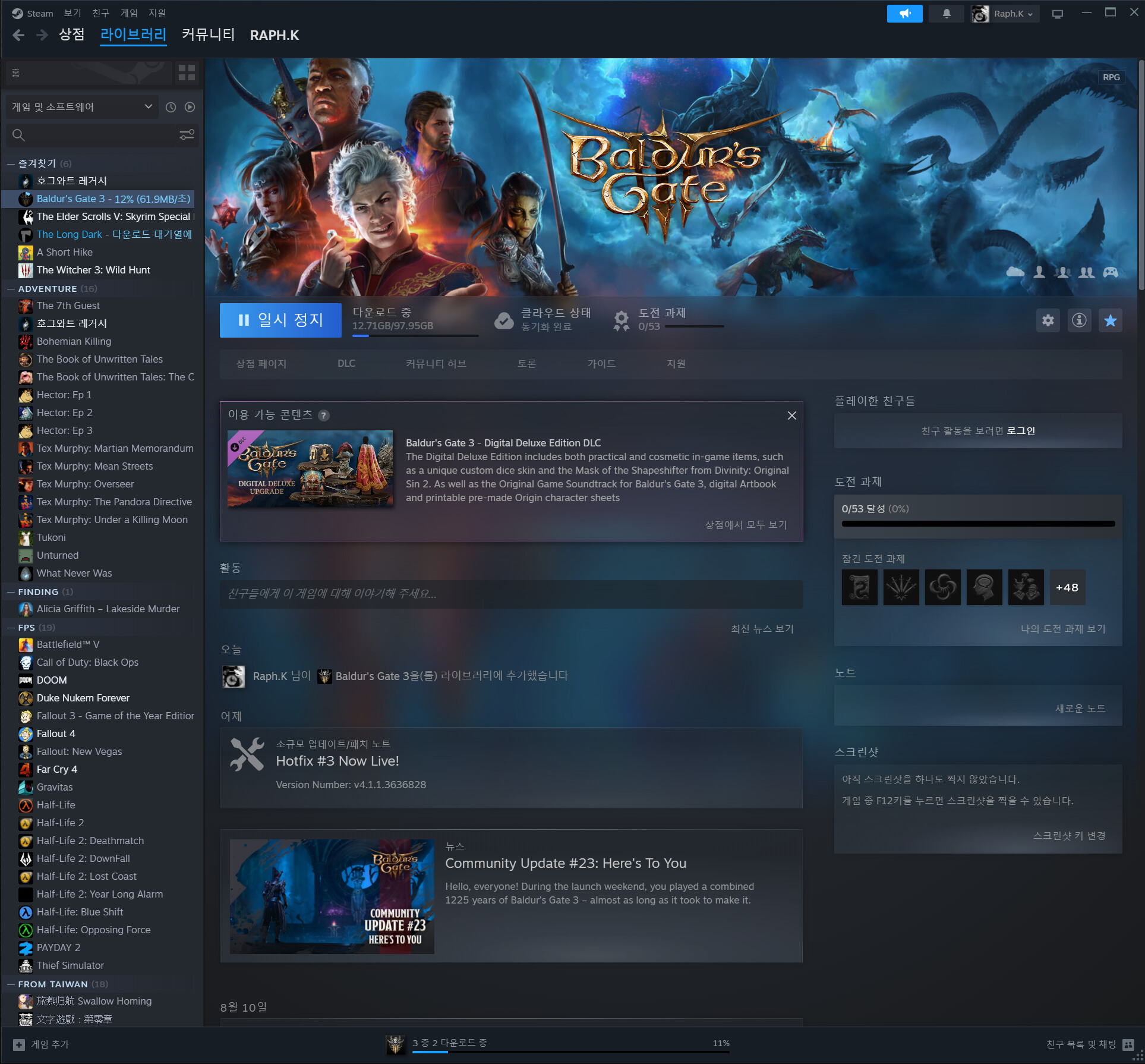Collapse the ADVENTURE category
The height and width of the screenshot is (1064, 1145).
[x=11, y=289]
